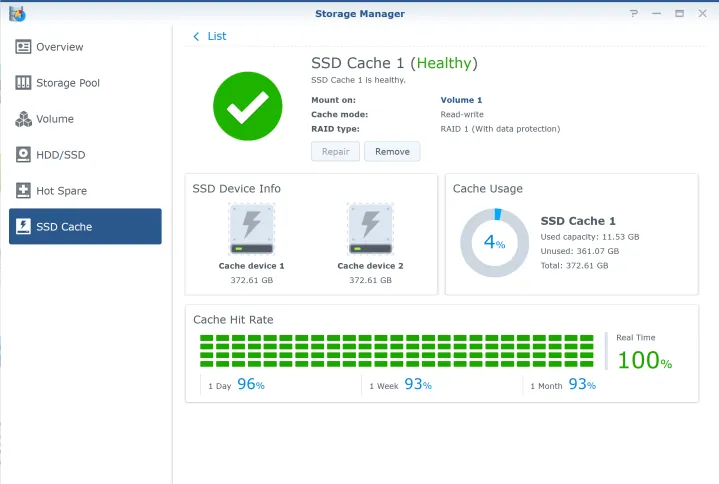Open the Storage Pool section label
The height and width of the screenshot is (484, 719).
coord(68,83)
